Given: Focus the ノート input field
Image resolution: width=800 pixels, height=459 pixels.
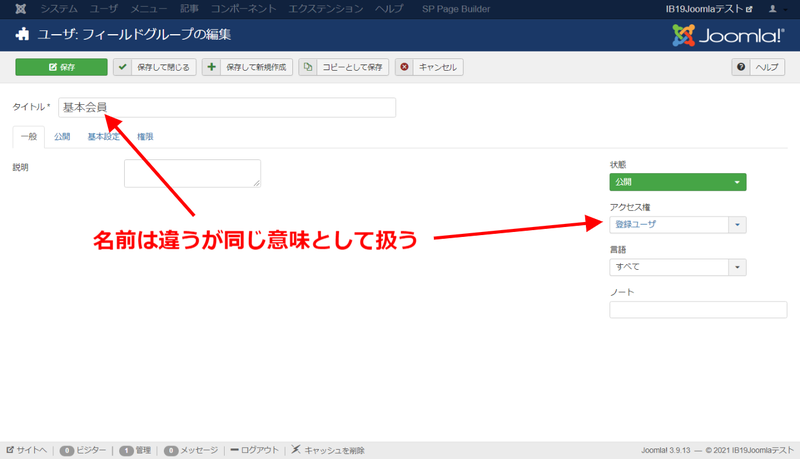Looking at the screenshot, I should (x=698, y=310).
